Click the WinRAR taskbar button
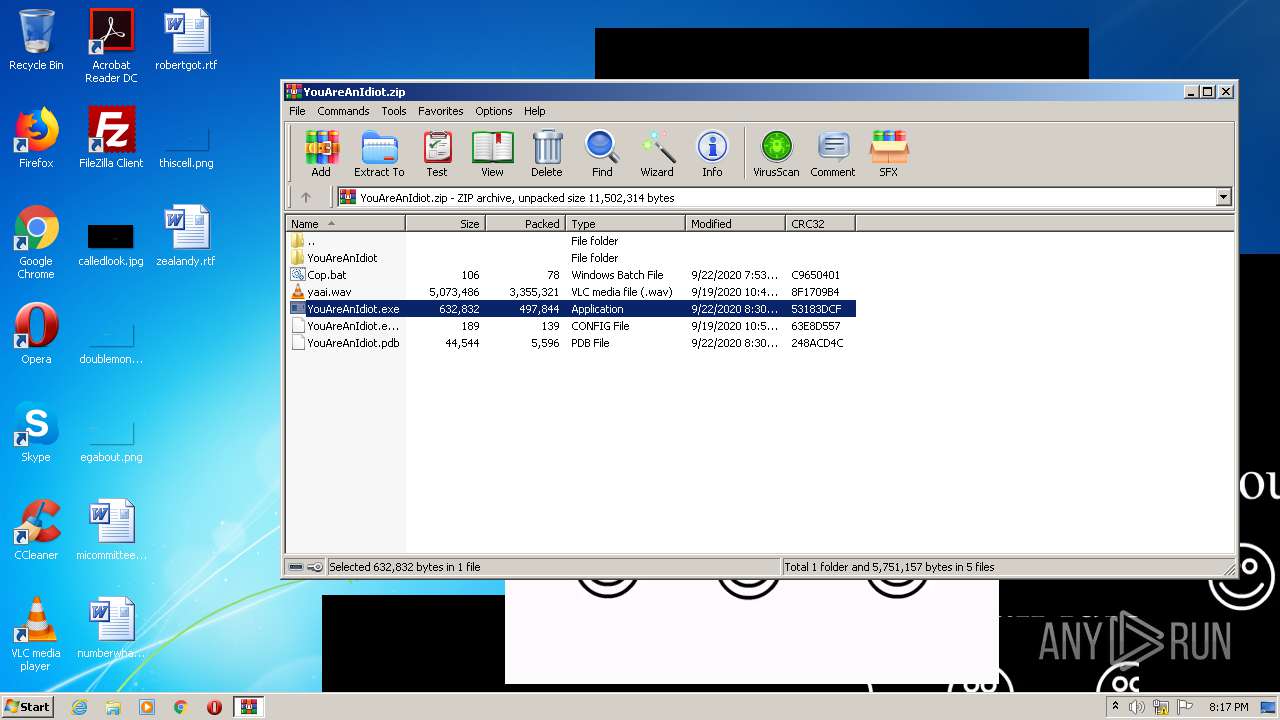 [x=248, y=707]
